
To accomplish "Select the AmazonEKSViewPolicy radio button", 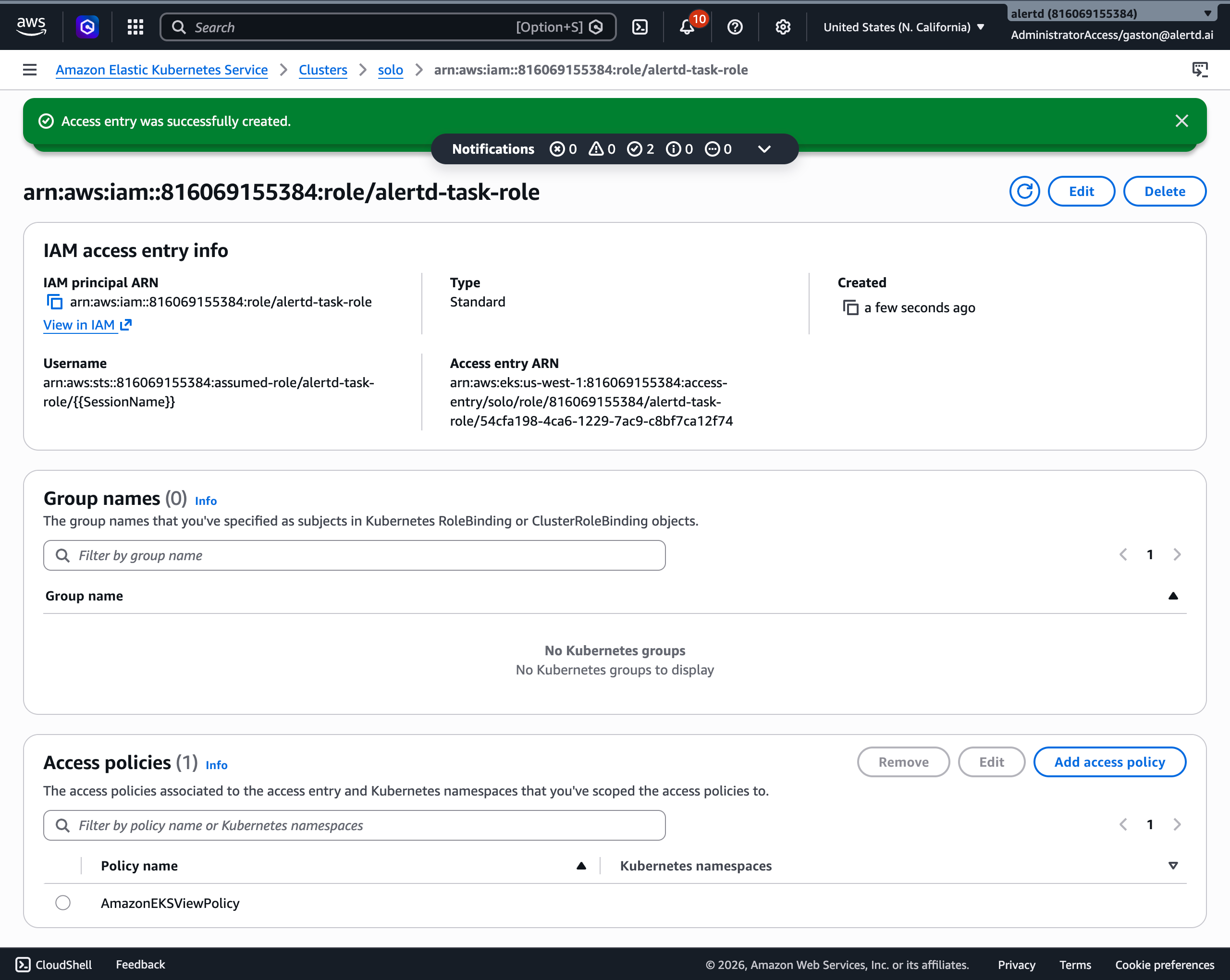I will (63, 903).
